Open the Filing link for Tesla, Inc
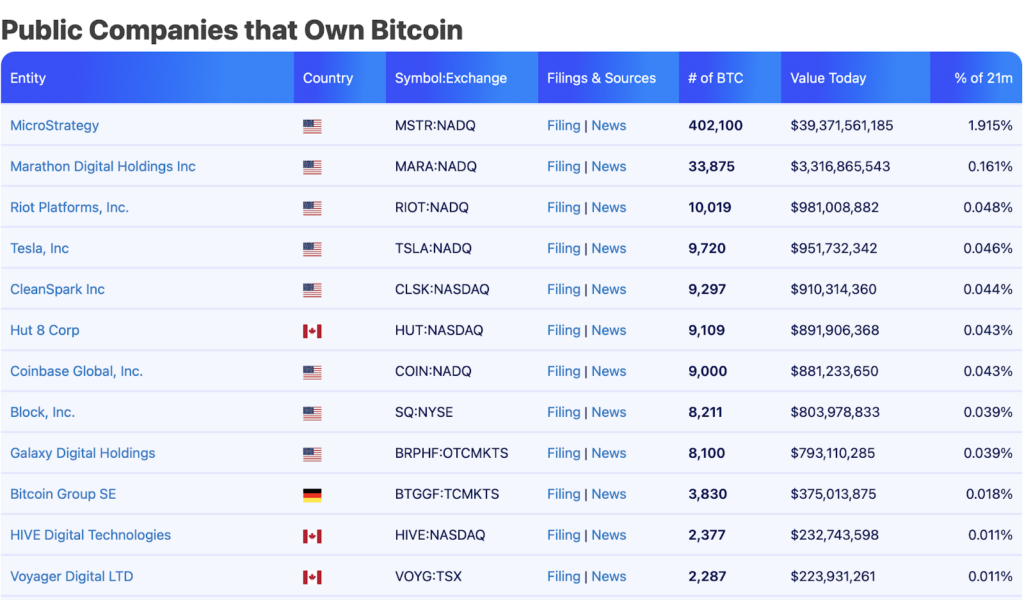 coord(564,249)
